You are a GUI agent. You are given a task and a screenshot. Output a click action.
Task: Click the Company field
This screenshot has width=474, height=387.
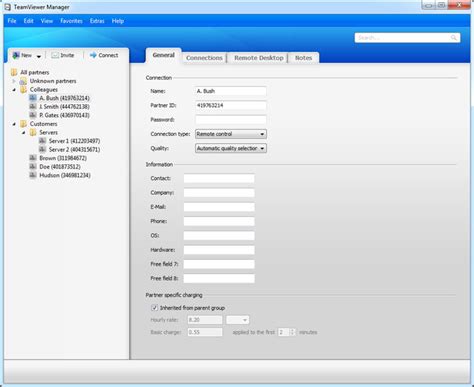pyautogui.click(x=219, y=193)
